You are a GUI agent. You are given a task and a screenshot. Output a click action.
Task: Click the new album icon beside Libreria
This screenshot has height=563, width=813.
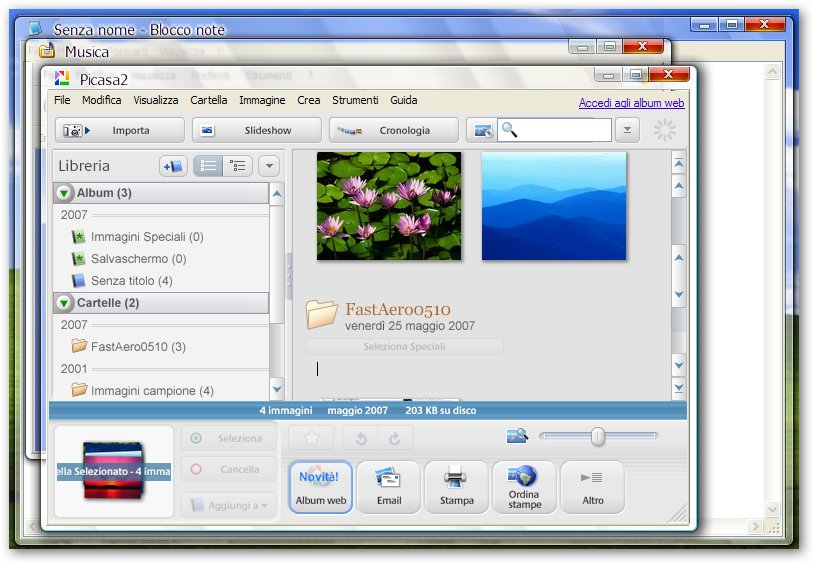click(x=173, y=166)
